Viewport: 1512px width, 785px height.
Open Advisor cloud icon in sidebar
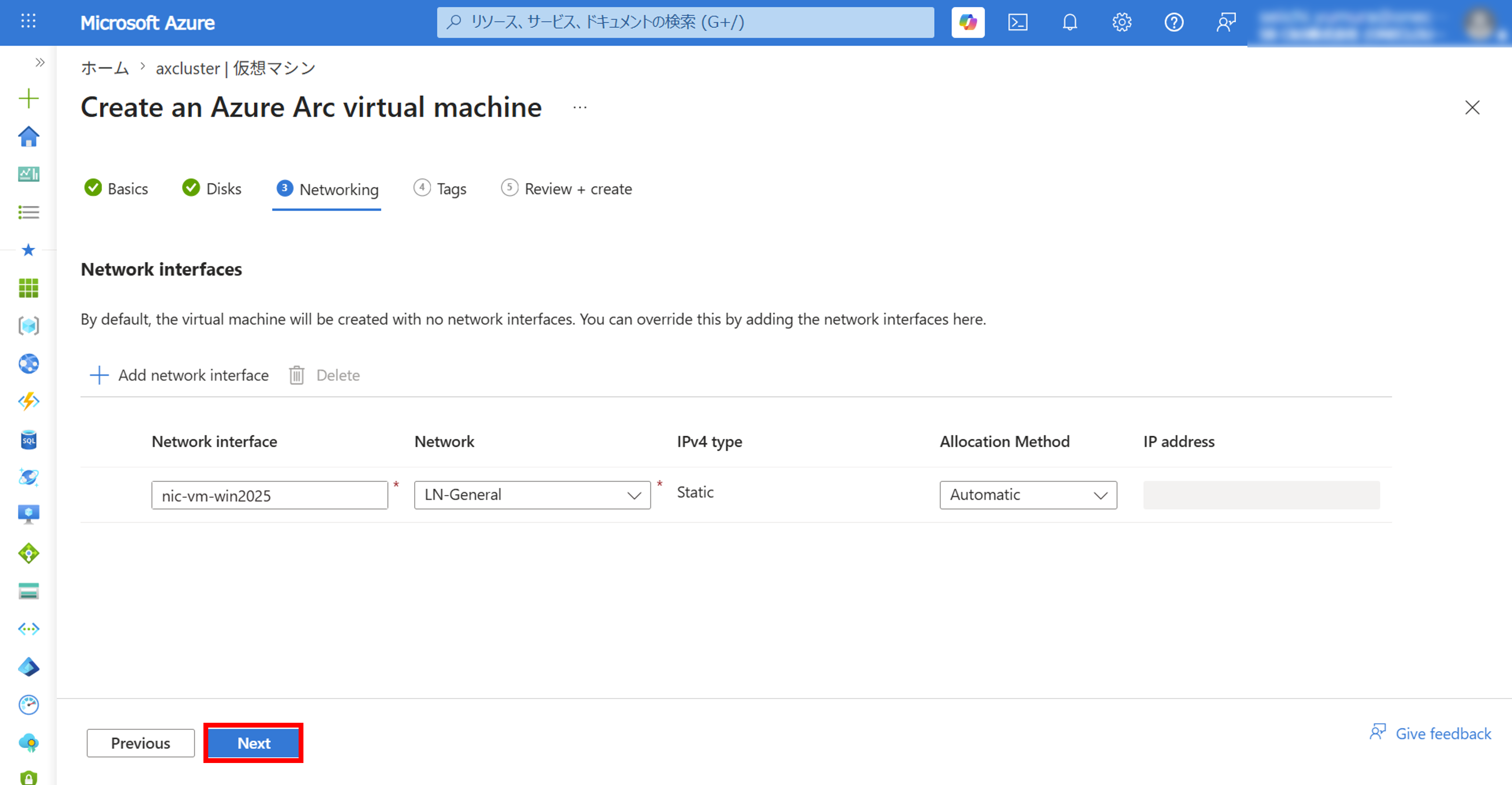pyautogui.click(x=28, y=743)
